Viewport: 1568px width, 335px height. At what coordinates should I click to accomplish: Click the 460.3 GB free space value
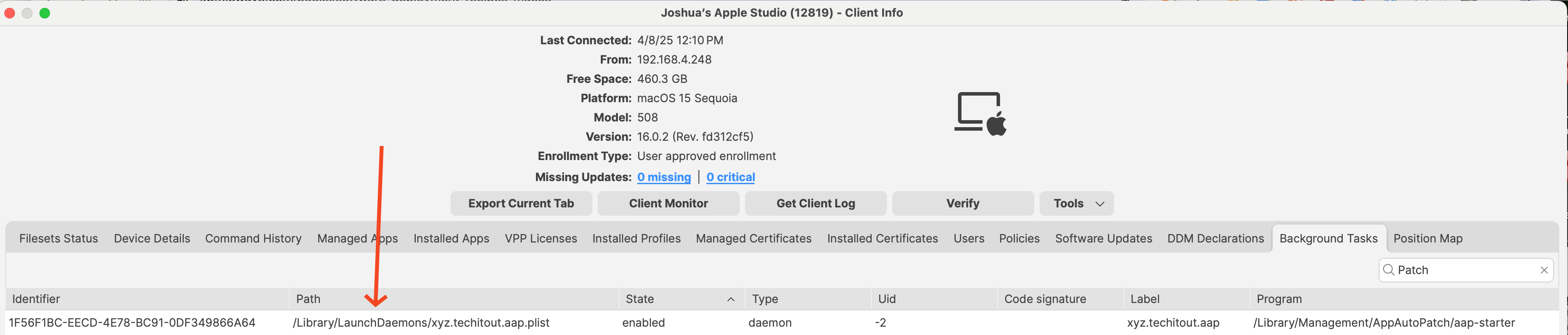[x=662, y=79]
